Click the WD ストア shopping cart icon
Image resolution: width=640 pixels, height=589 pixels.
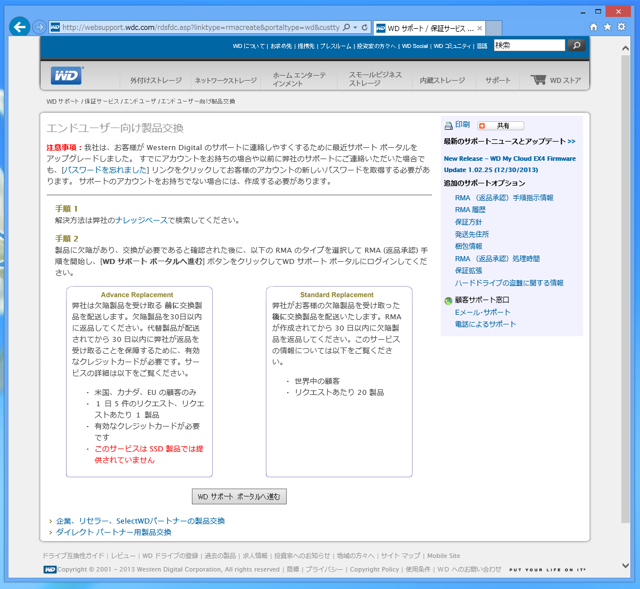(x=538, y=80)
